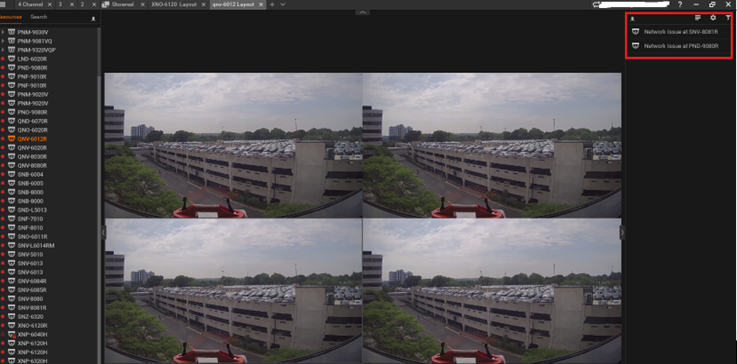The image size is (737, 364).
Task: Open the tab list dropdown chevron
Action: (x=282, y=4)
